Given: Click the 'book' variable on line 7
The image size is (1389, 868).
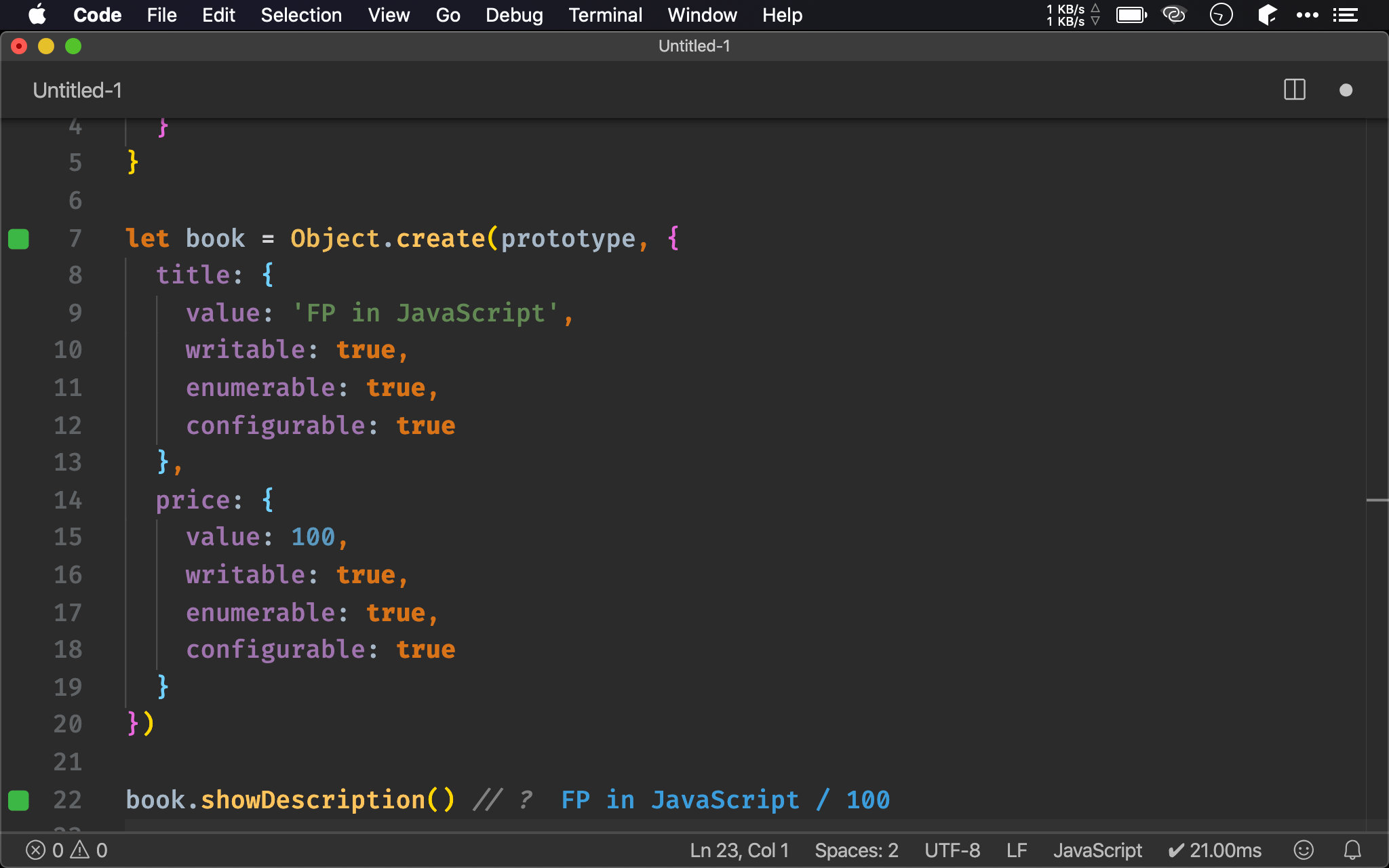Looking at the screenshot, I should [x=215, y=239].
